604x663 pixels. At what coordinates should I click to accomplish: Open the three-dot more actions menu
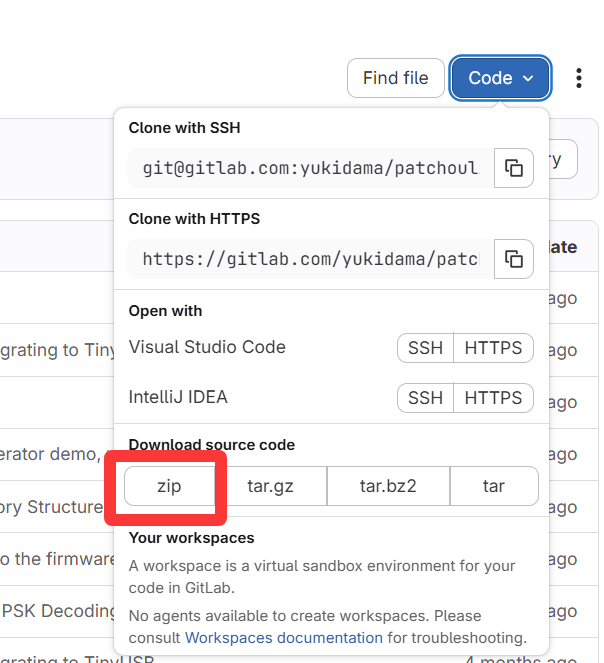(x=579, y=78)
